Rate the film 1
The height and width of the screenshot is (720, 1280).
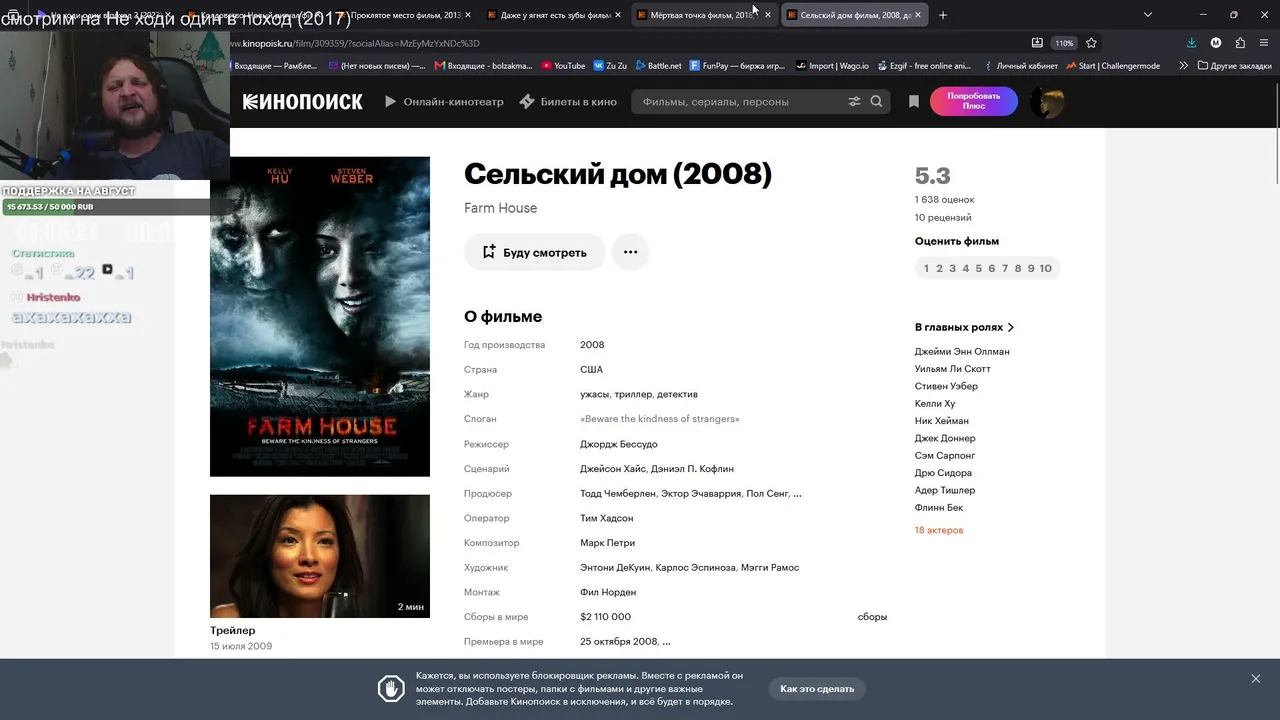[926, 268]
